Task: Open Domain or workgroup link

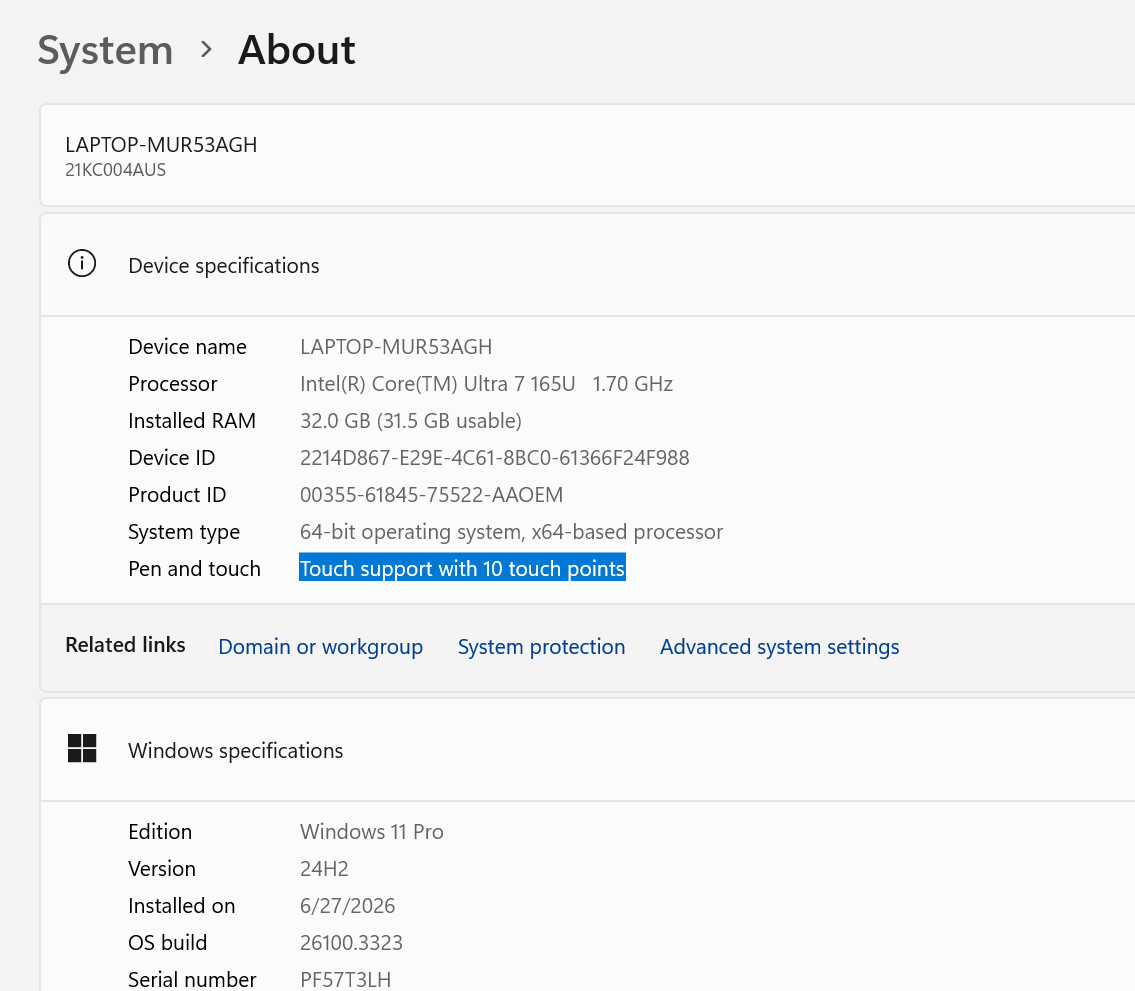Action: click(x=321, y=646)
